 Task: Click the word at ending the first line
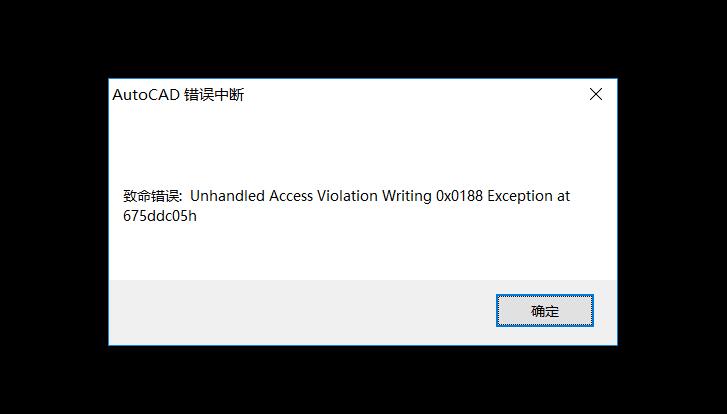[x=563, y=197]
